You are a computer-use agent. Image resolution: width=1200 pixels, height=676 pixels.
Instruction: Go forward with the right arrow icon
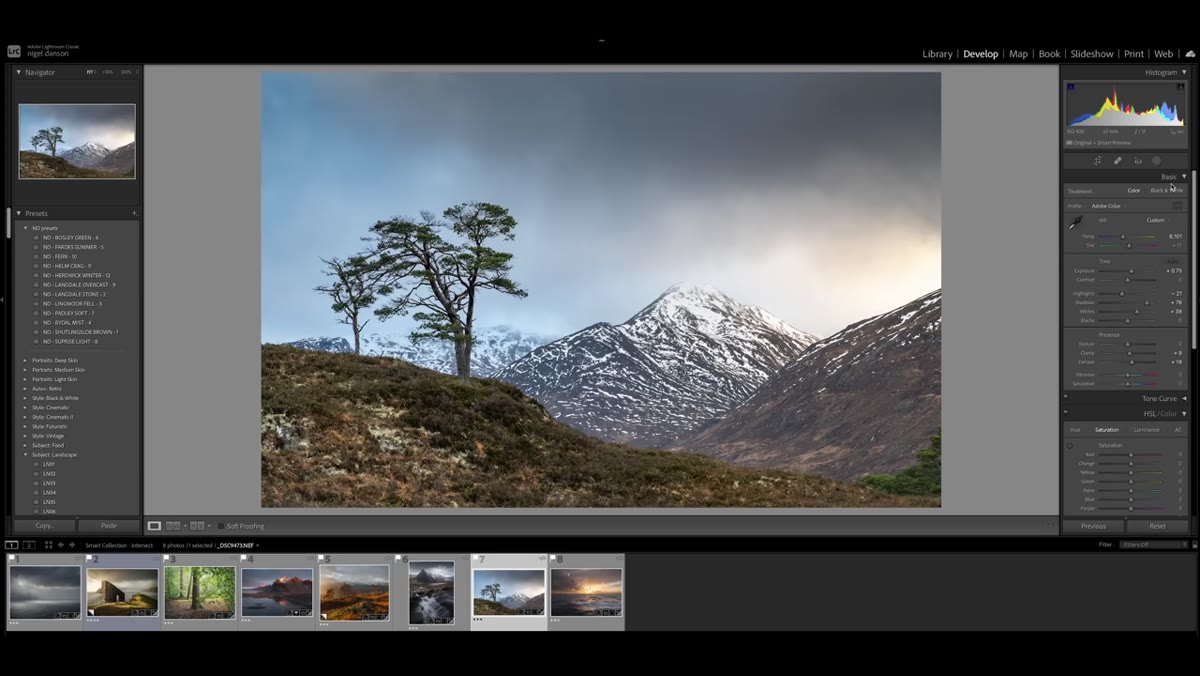coord(72,545)
